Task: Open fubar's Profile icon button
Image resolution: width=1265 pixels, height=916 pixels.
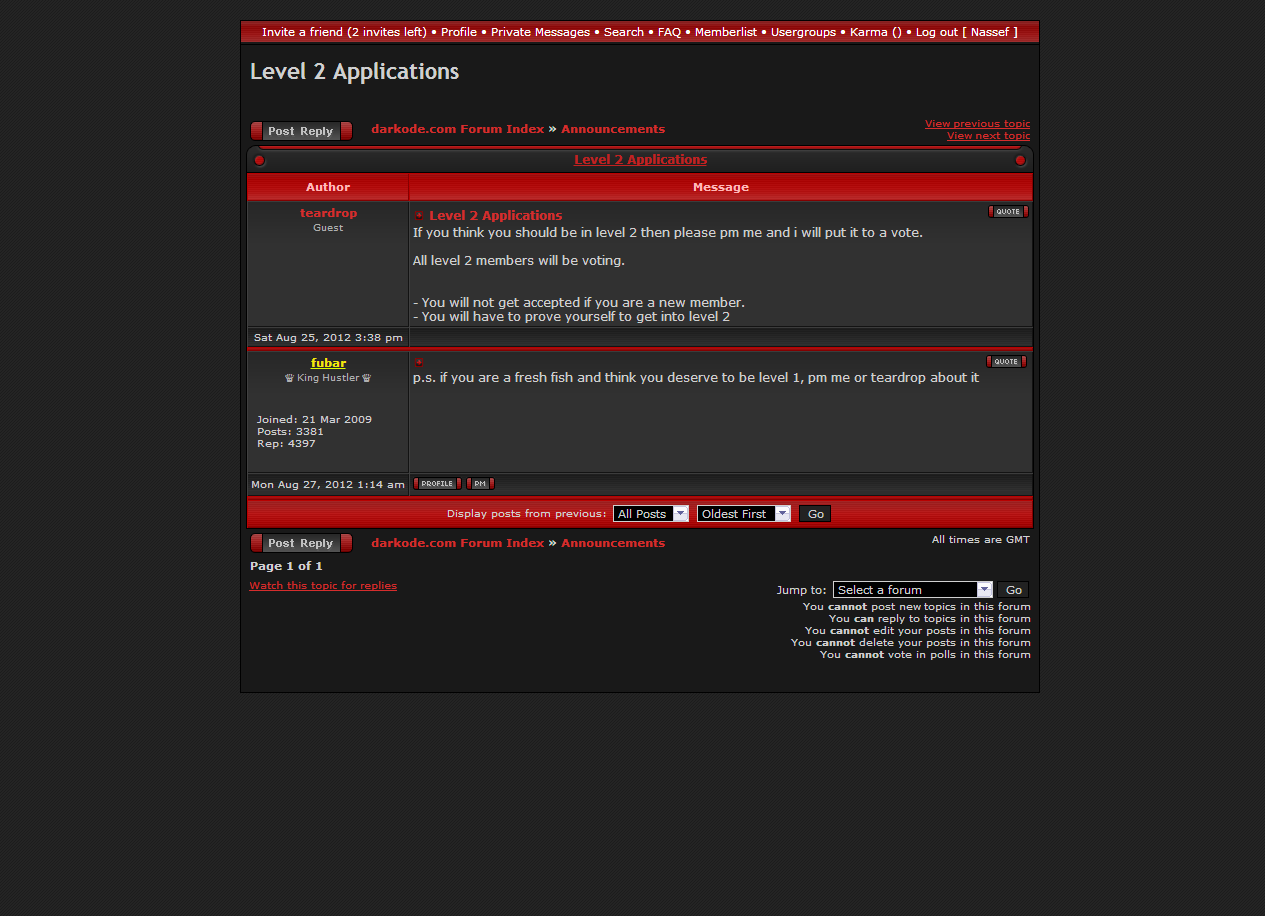Action: (x=436, y=484)
